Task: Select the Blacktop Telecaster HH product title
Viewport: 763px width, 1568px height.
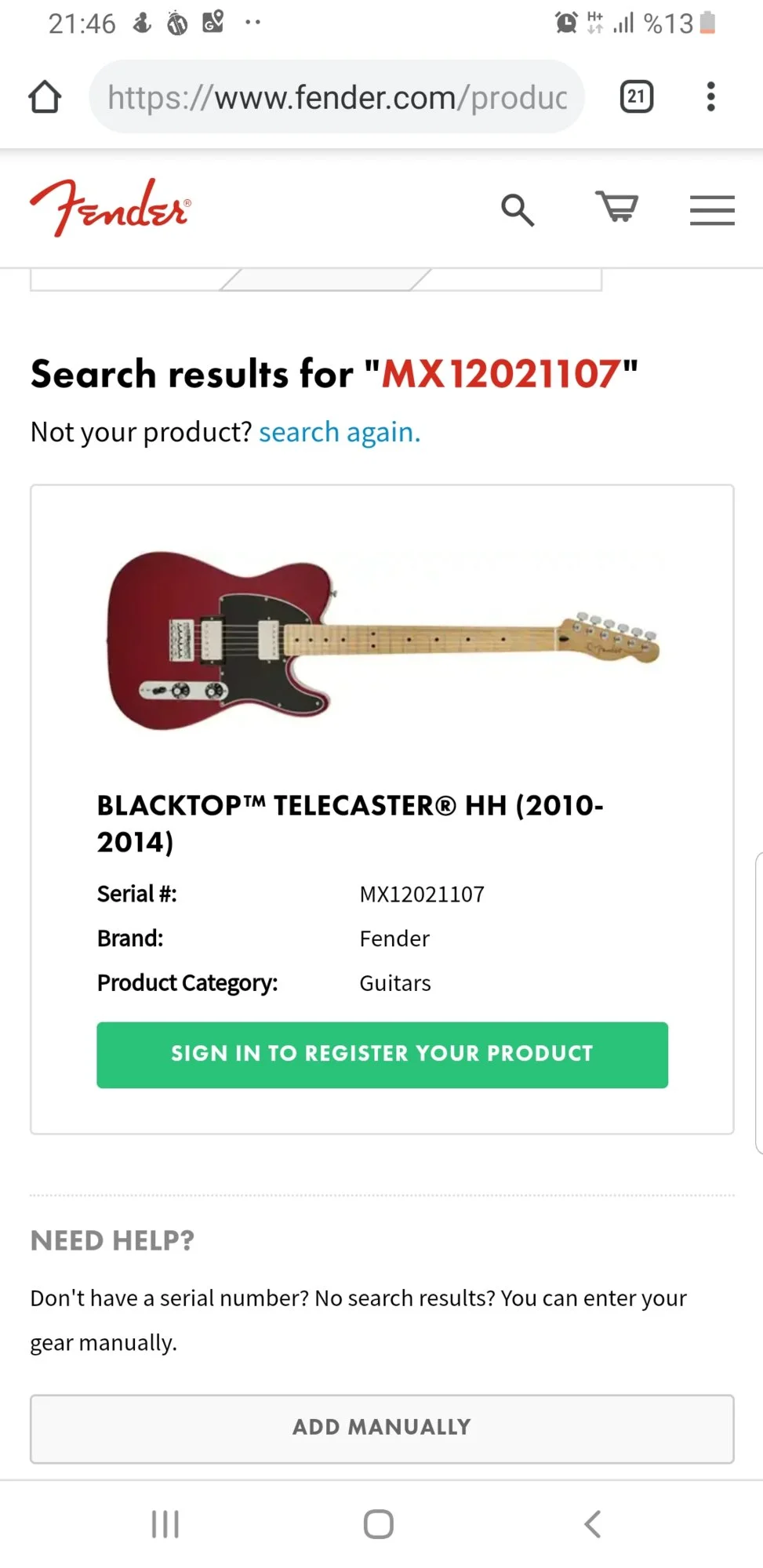Action: point(350,823)
